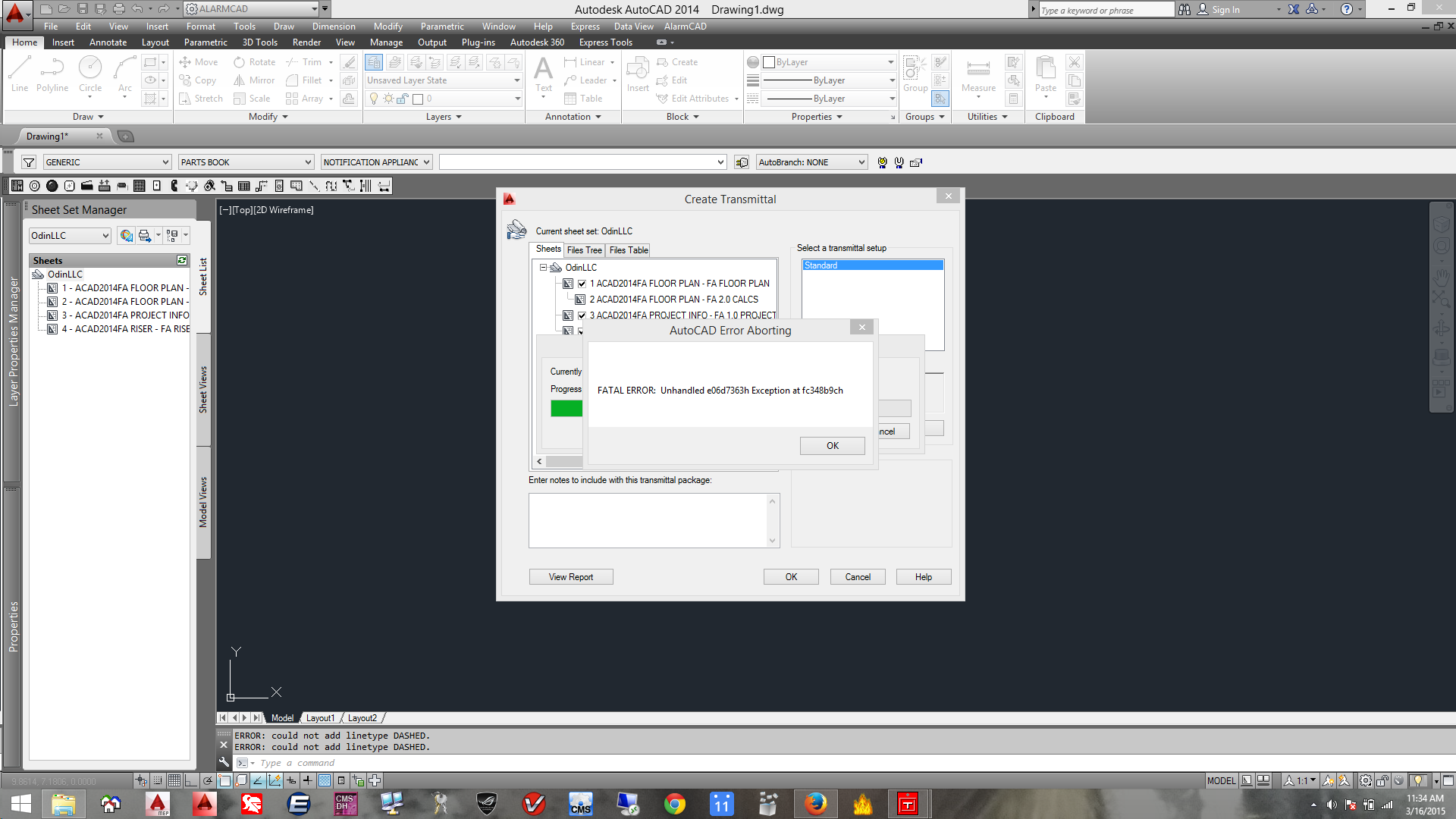The height and width of the screenshot is (819, 1456).
Task: Open the Measure tool in Utilities
Action: pyautogui.click(x=977, y=76)
